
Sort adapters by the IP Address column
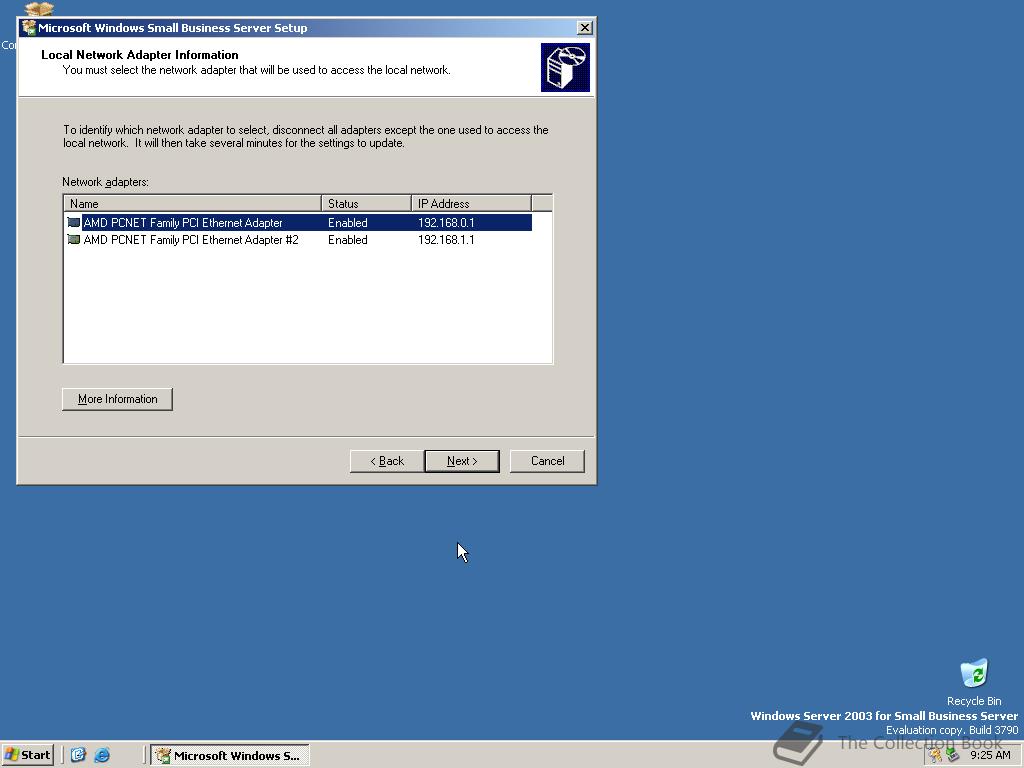click(x=472, y=203)
